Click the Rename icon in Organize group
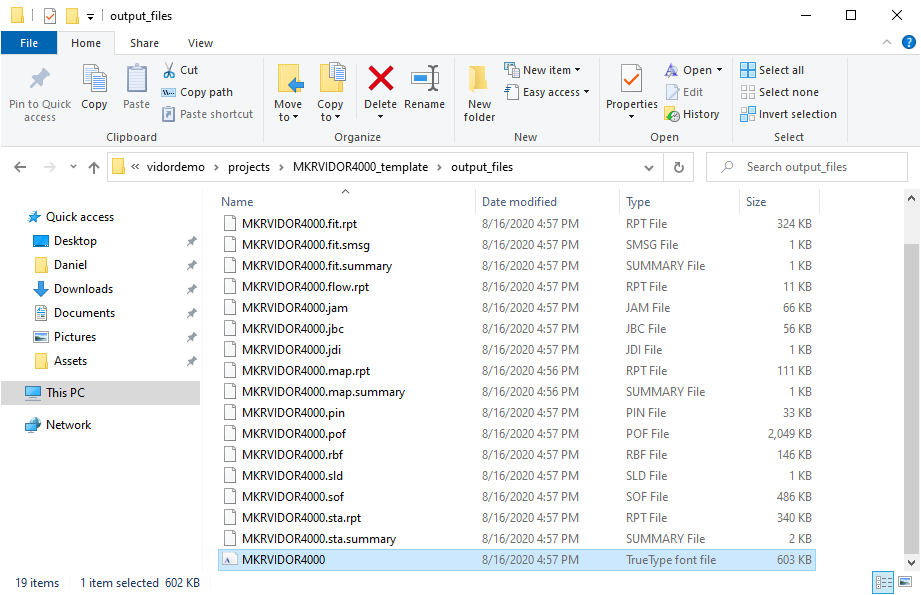Screen dimensions: 921x595 pos(425,80)
